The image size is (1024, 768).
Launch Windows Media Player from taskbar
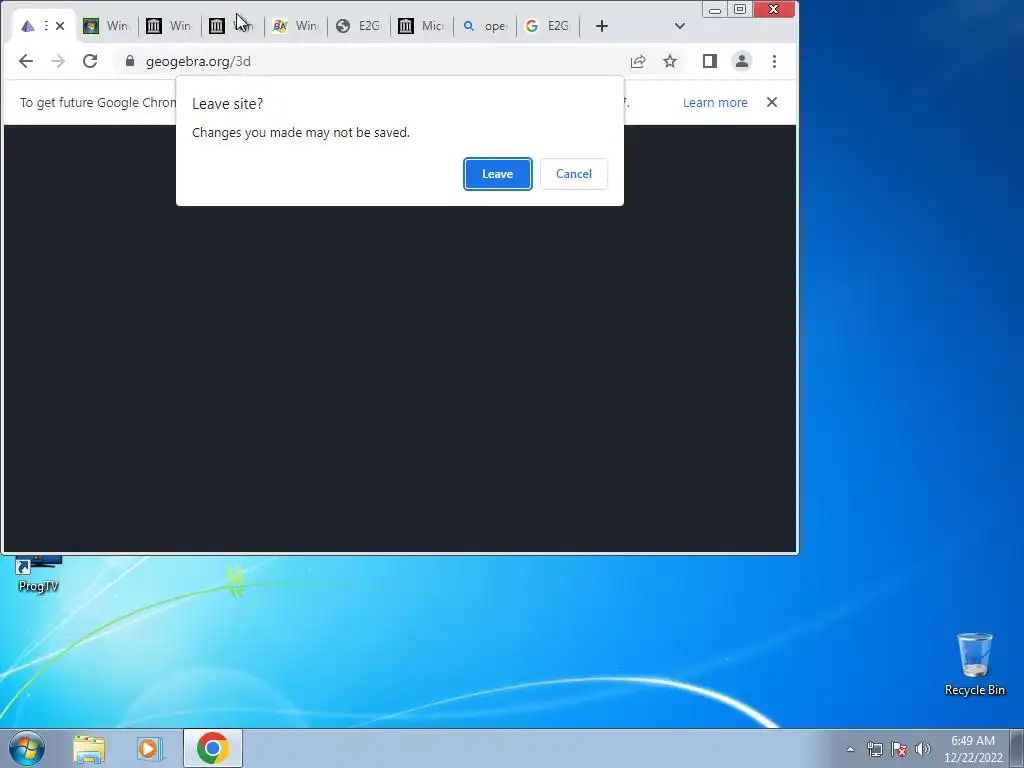pyautogui.click(x=149, y=748)
